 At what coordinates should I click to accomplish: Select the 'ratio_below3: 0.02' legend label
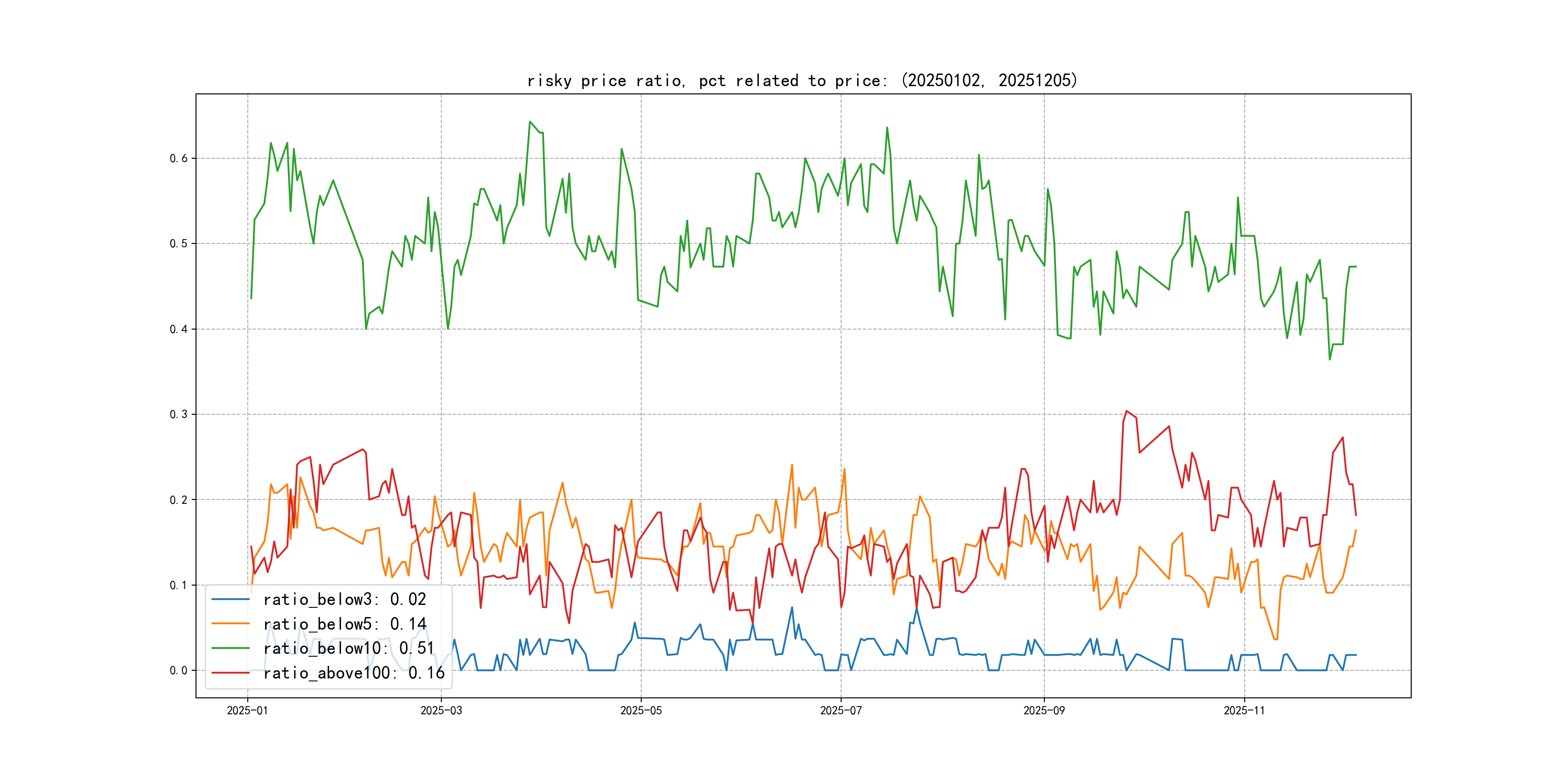345,600
